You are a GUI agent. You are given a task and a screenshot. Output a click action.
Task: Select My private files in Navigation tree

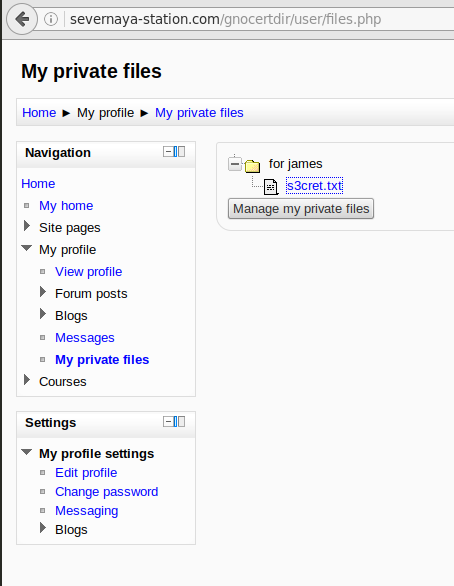(x=102, y=360)
